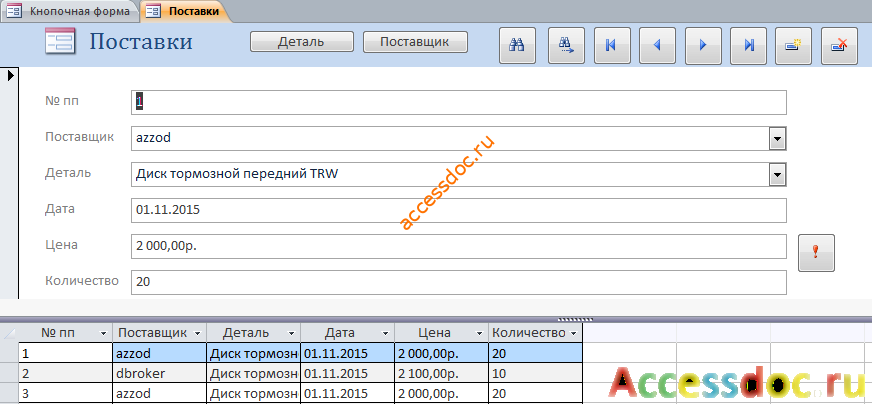Click the 2 100,00р. price cell
The height and width of the screenshot is (404, 872).
pos(442,373)
